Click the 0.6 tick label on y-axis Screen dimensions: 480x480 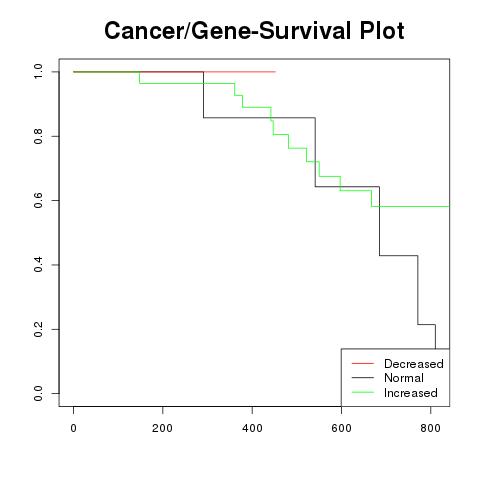click(38, 200)
